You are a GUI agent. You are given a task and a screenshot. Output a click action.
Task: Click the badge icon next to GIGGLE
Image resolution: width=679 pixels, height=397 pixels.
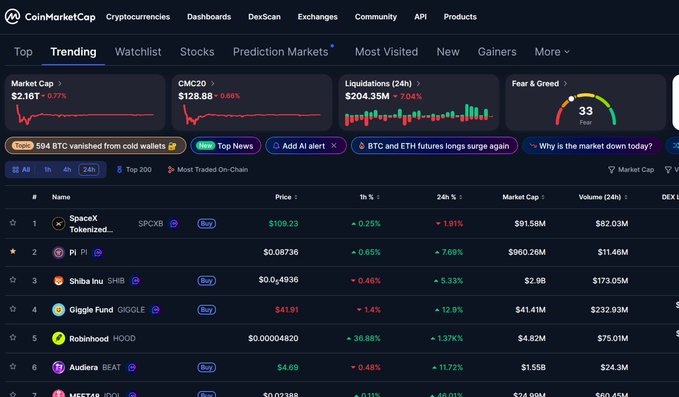pyautogui.click(x=155, y=310)
